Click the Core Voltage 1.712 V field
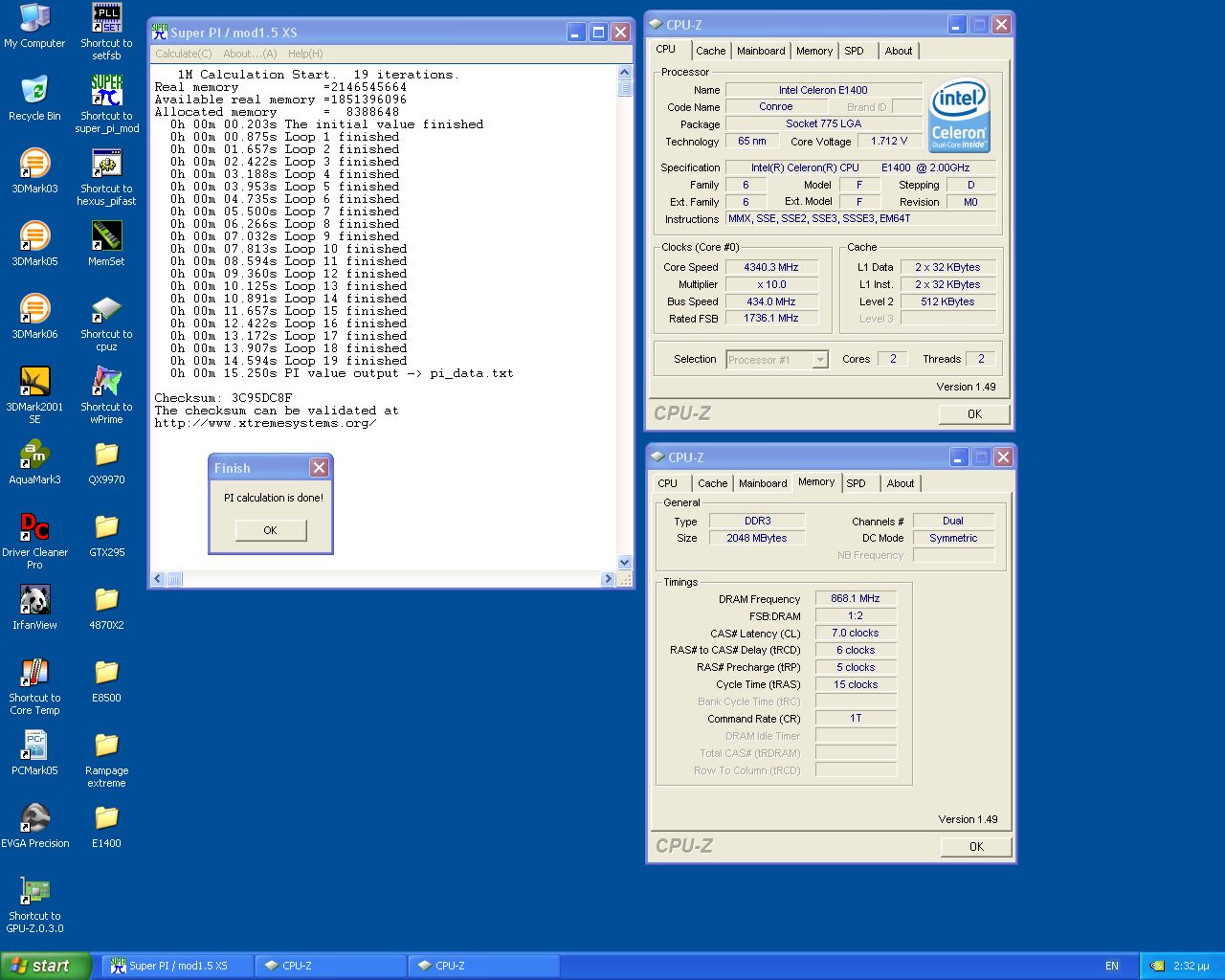 coord(889,141)
